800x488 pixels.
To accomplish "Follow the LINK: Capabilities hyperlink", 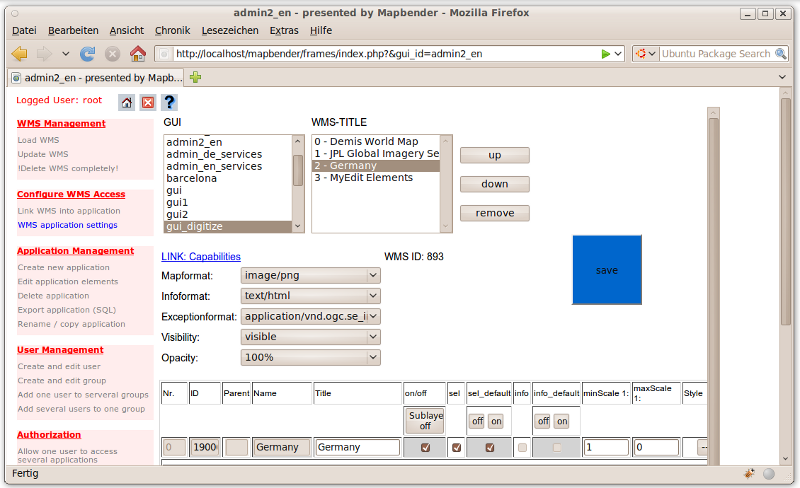I will tap(201, 257).
